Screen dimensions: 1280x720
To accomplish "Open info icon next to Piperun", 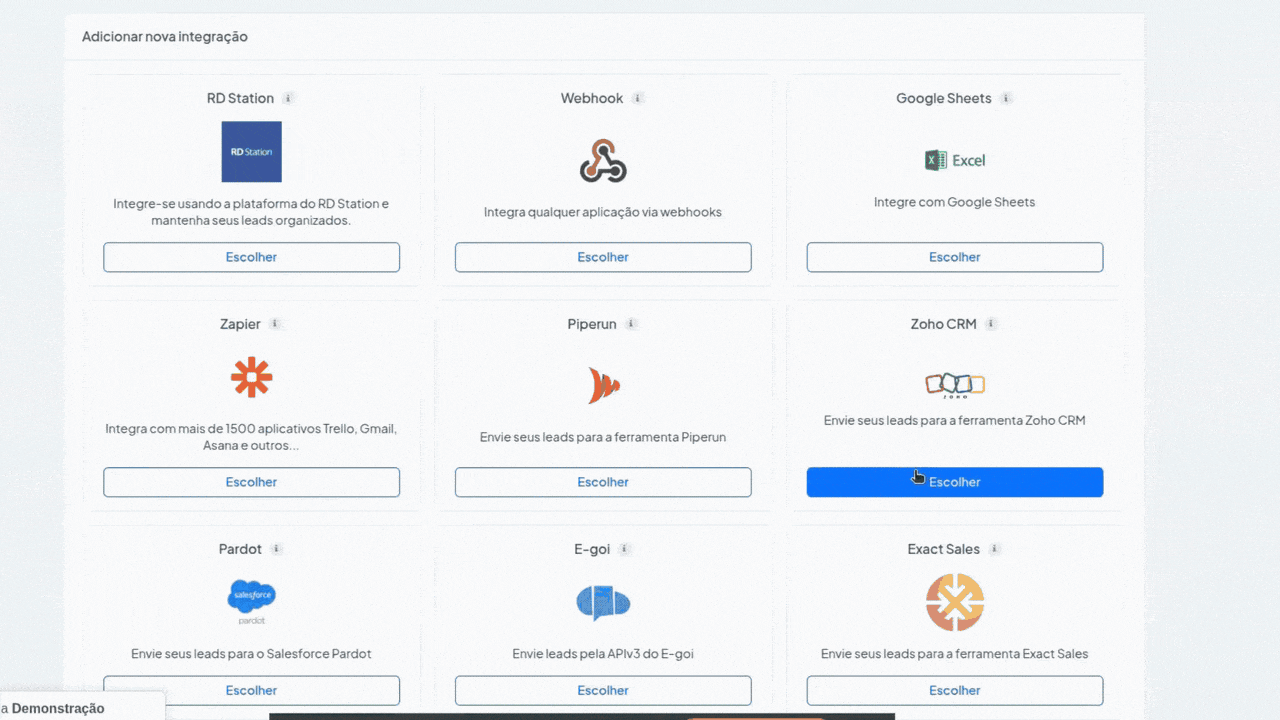I will (x=631, y=324).
